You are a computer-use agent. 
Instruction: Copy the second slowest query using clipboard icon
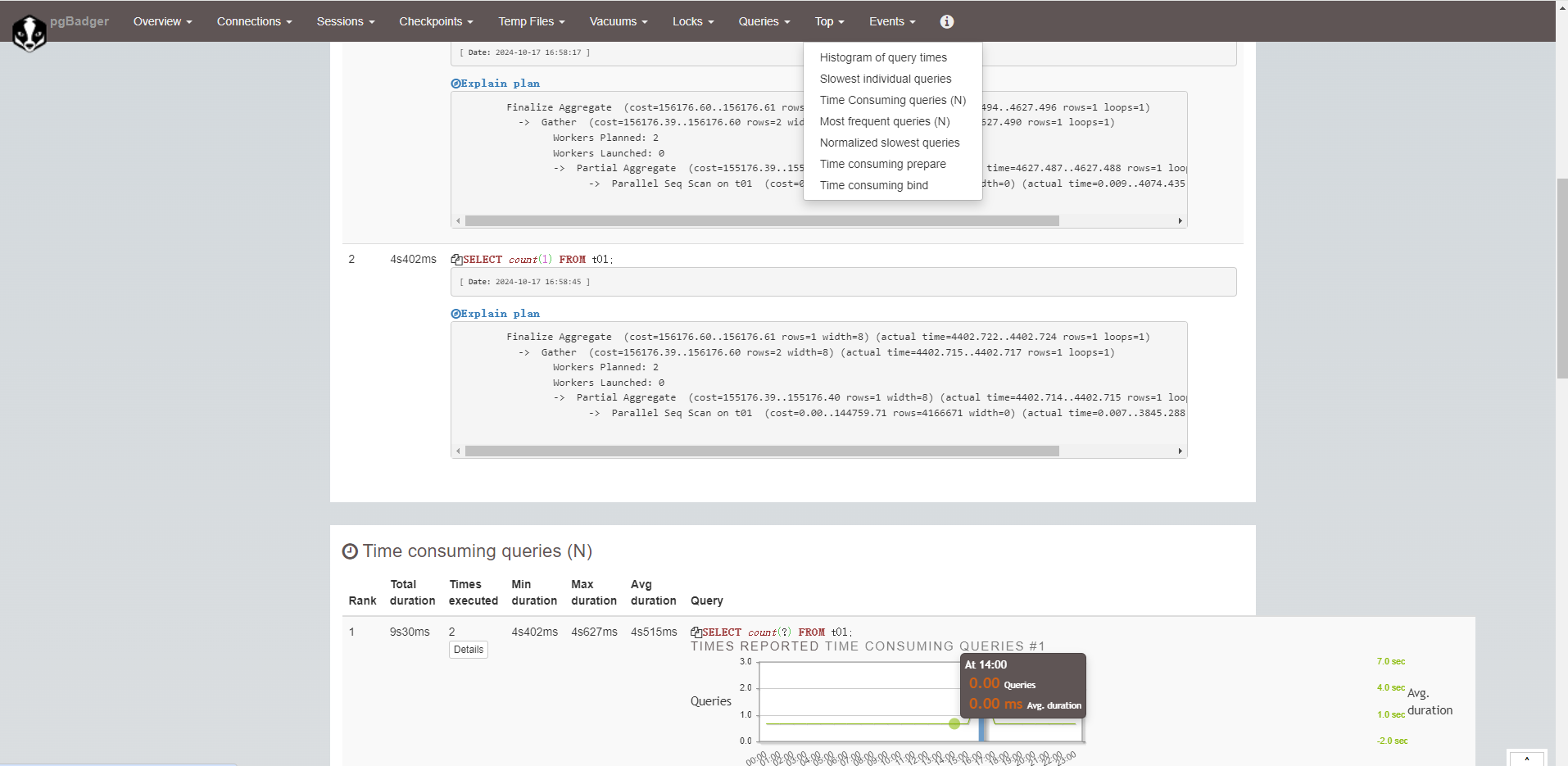[456, 260]
